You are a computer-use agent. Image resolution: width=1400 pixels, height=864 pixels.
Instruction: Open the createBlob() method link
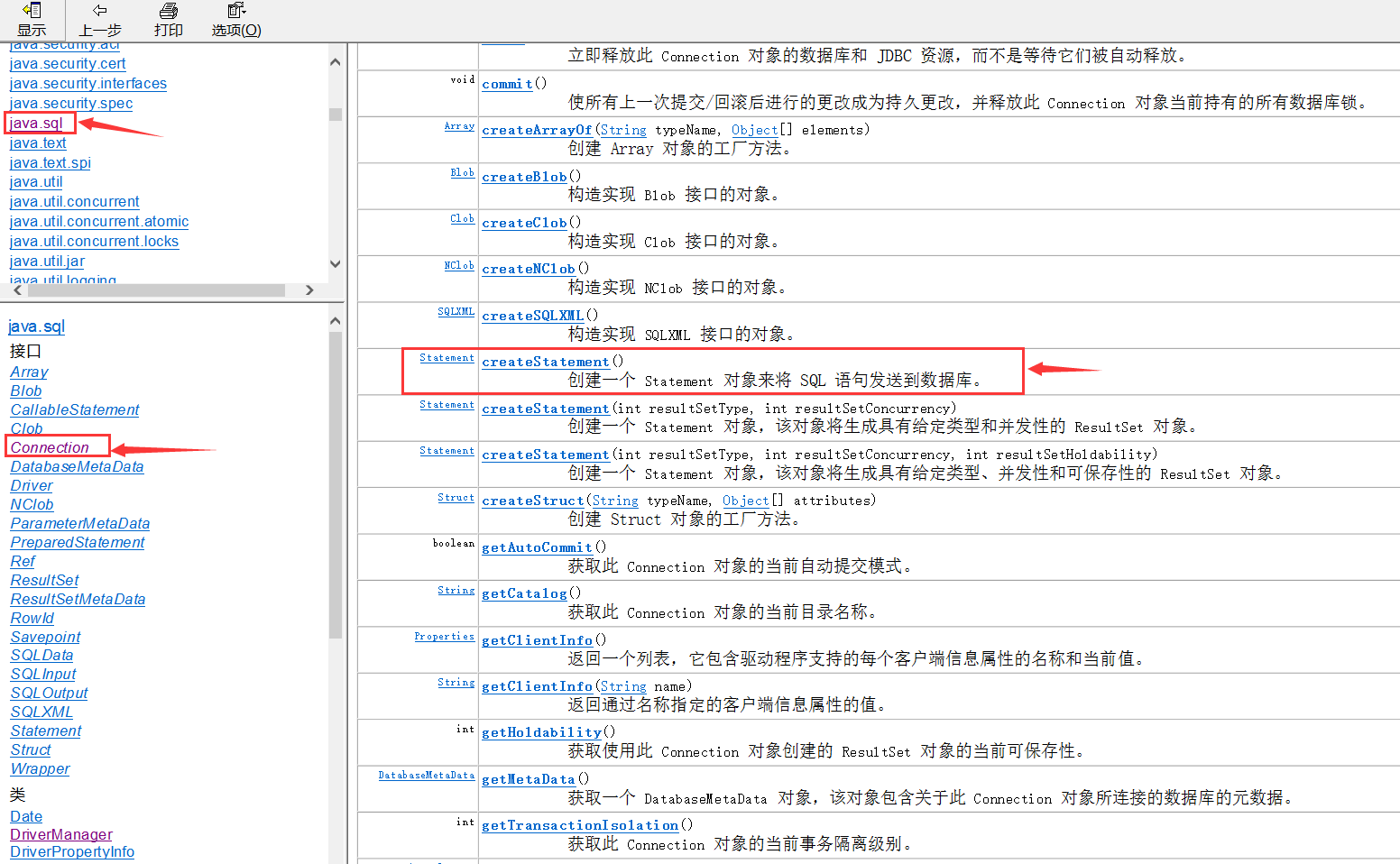[x=524, y=177]
